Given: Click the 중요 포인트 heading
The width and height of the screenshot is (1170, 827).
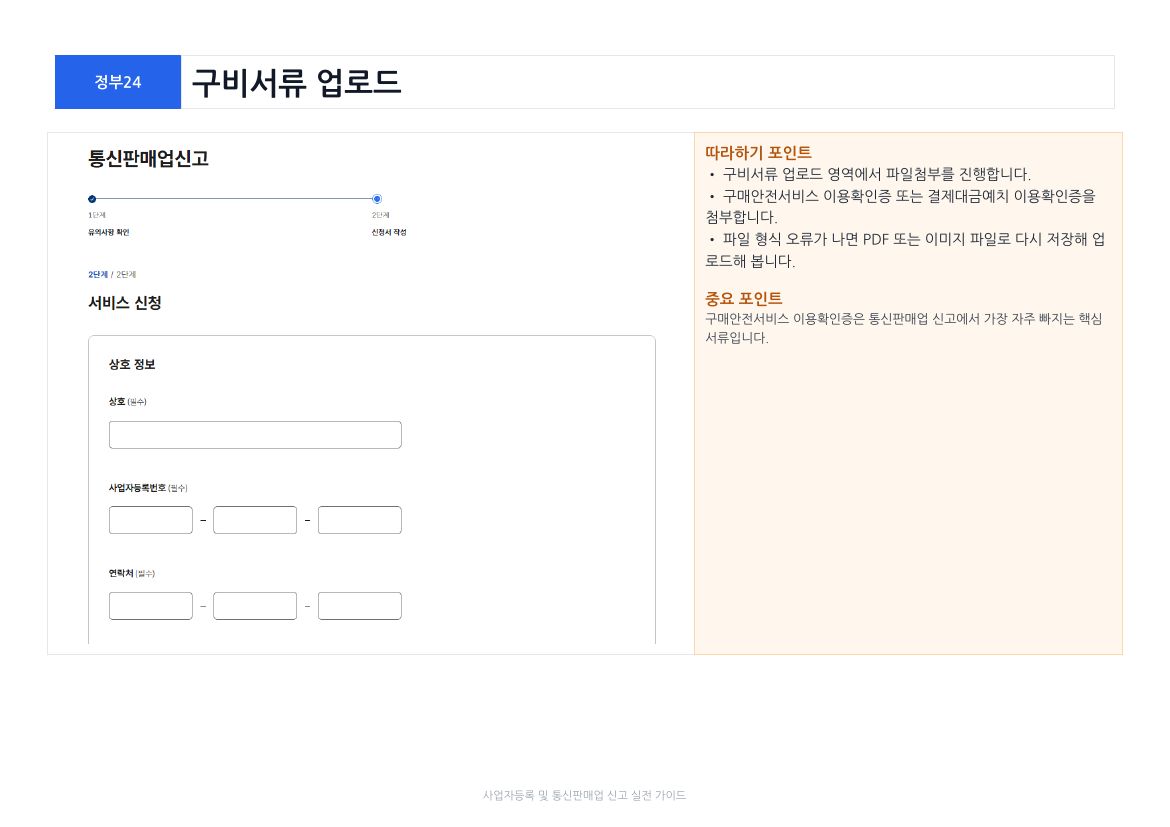Looking at the screenshot, I should coord(744,299).
